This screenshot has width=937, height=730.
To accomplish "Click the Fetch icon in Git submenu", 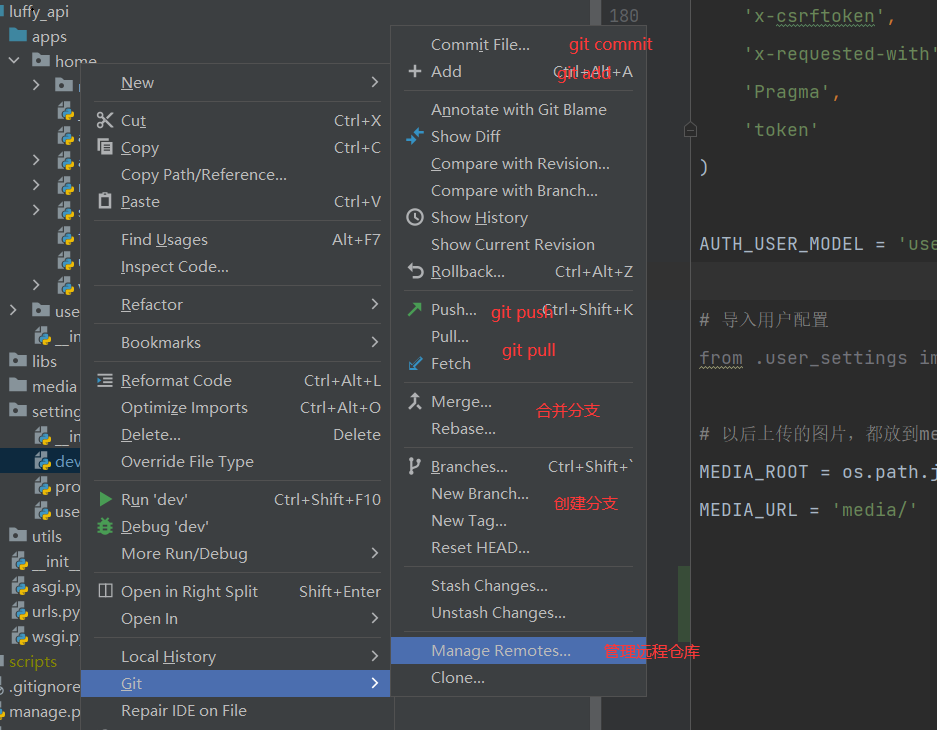I will pos(415,363).
